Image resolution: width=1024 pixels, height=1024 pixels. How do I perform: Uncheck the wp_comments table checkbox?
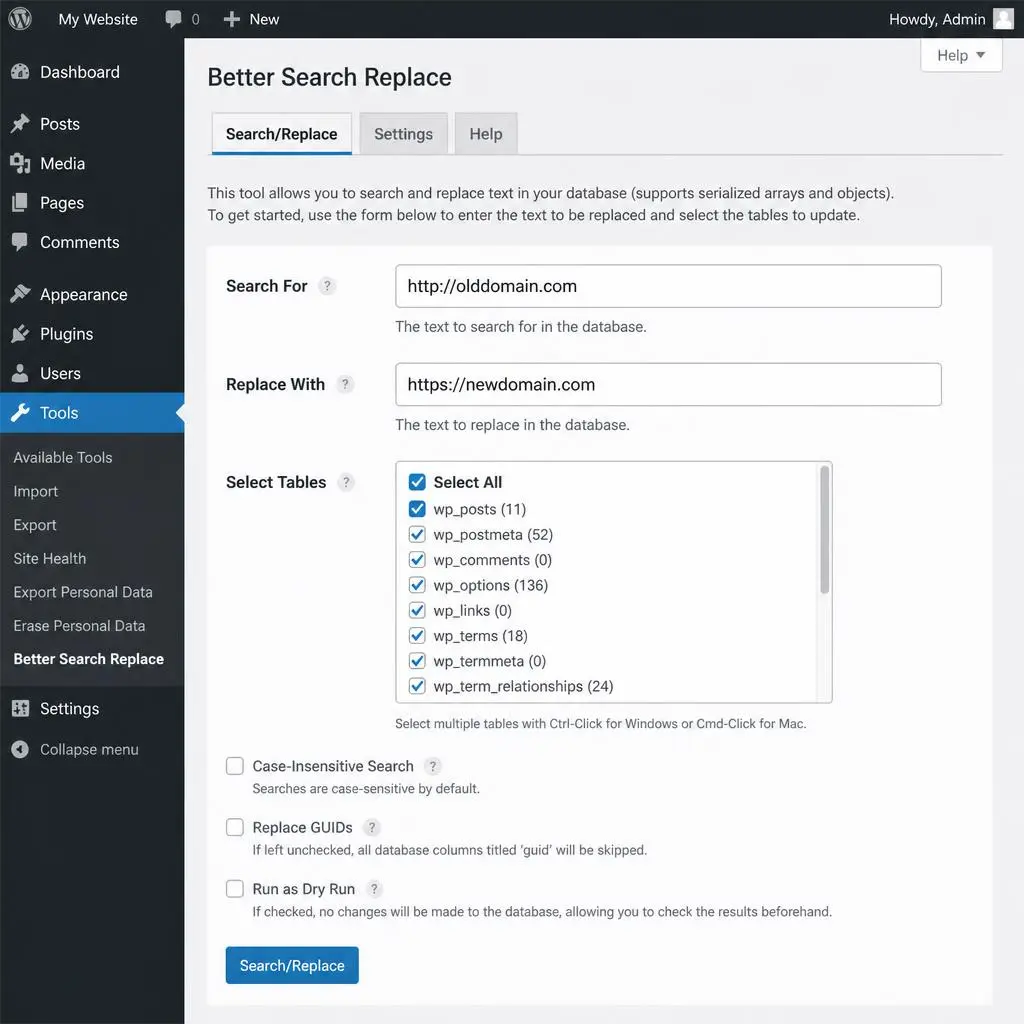tap(417, 560)
